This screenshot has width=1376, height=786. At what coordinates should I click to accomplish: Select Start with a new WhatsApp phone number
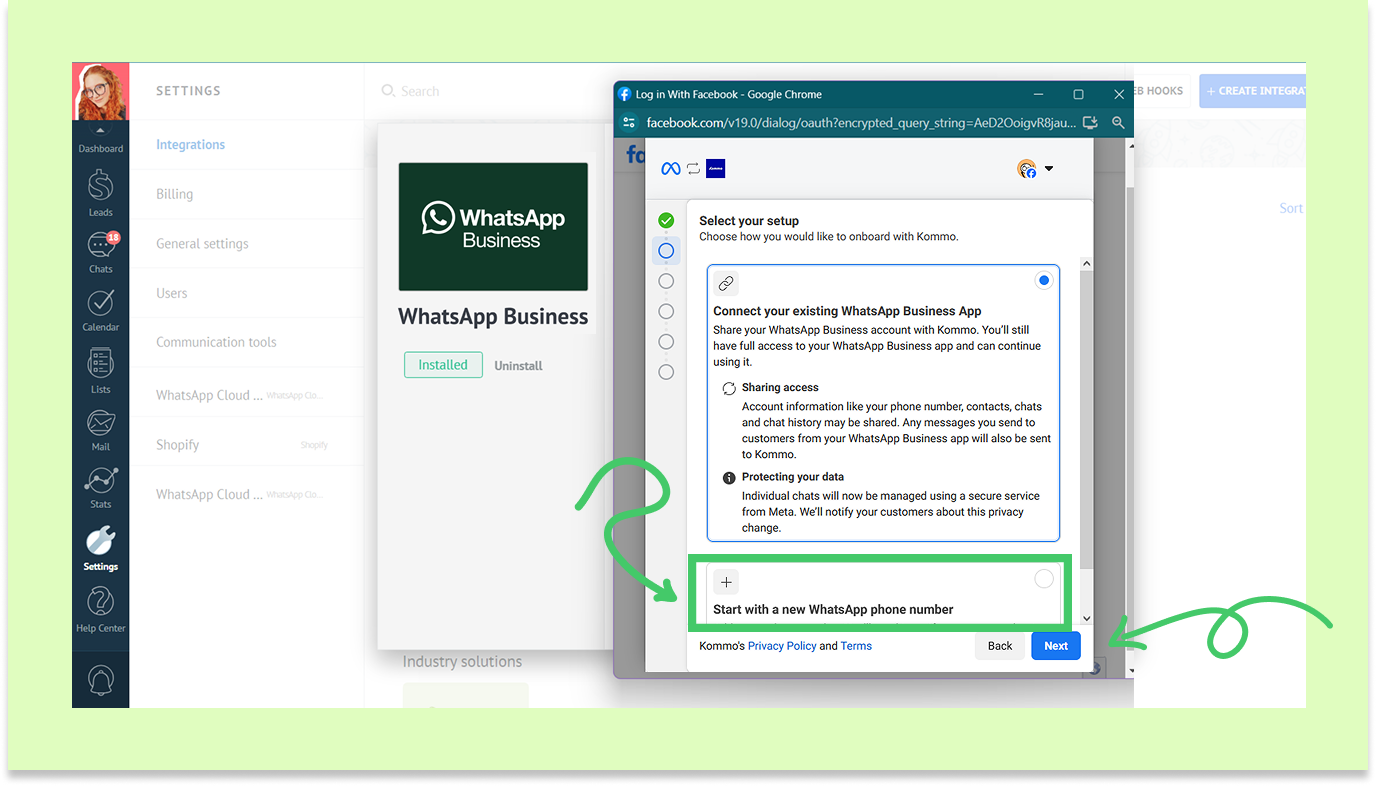(x=1044, y=579)
